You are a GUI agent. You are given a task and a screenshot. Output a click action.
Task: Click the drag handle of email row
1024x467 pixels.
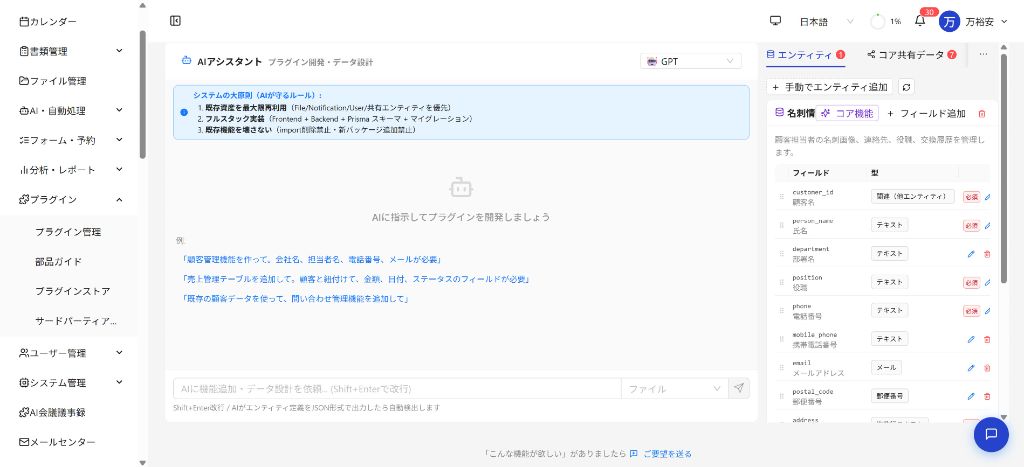pos(781,368)
